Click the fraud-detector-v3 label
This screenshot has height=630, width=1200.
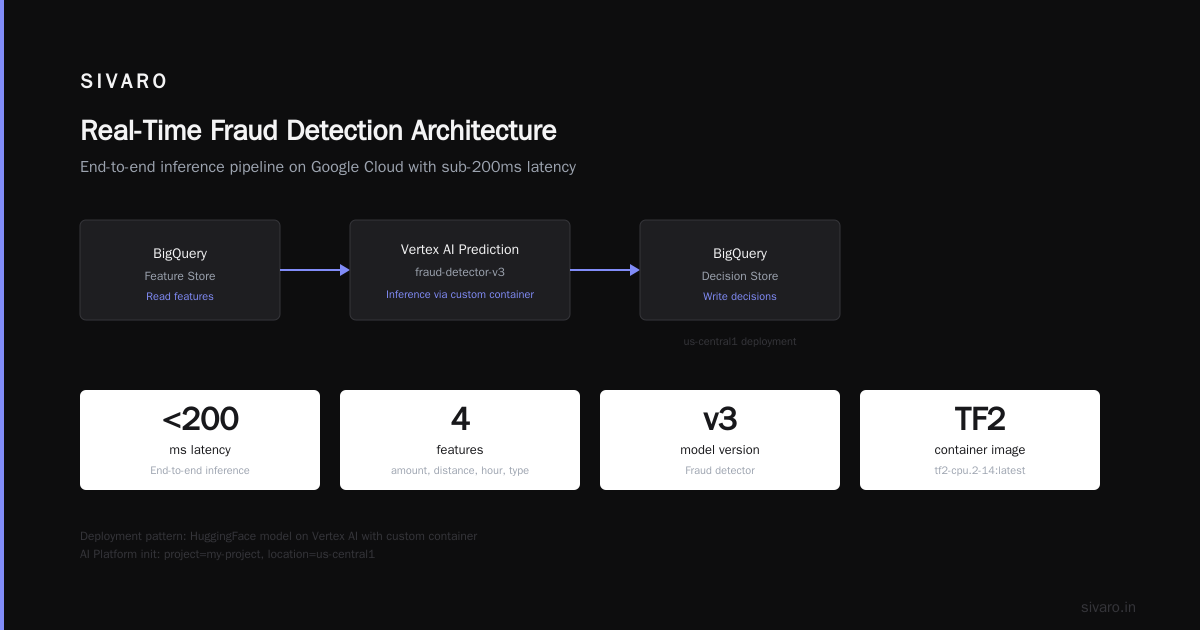(460, 272)
